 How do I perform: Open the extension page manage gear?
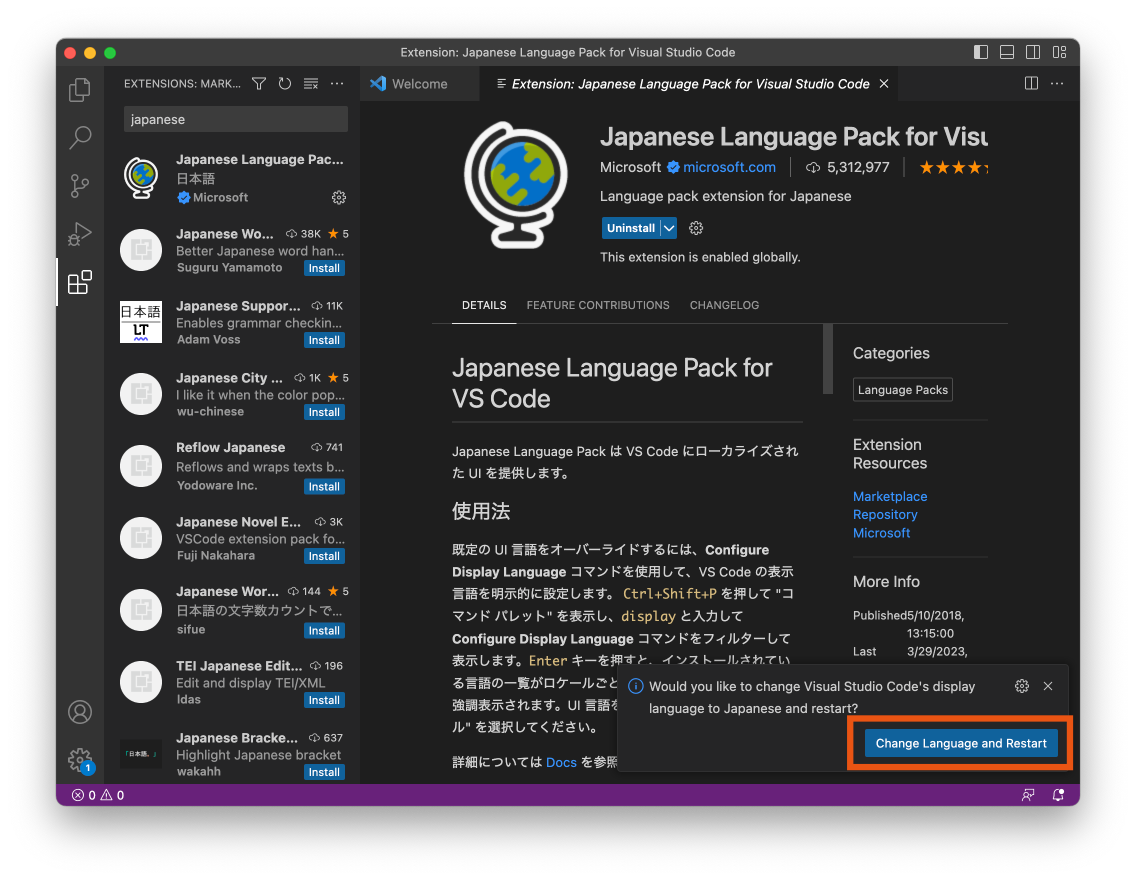(696, 228)
